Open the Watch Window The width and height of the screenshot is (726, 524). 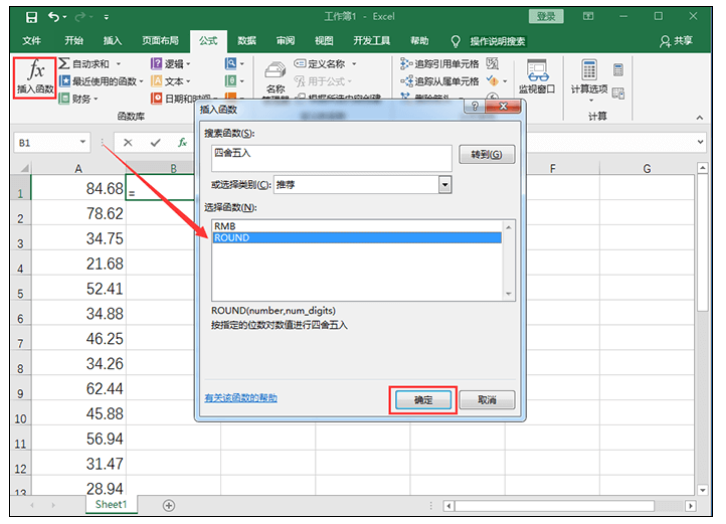coord(537,77)
